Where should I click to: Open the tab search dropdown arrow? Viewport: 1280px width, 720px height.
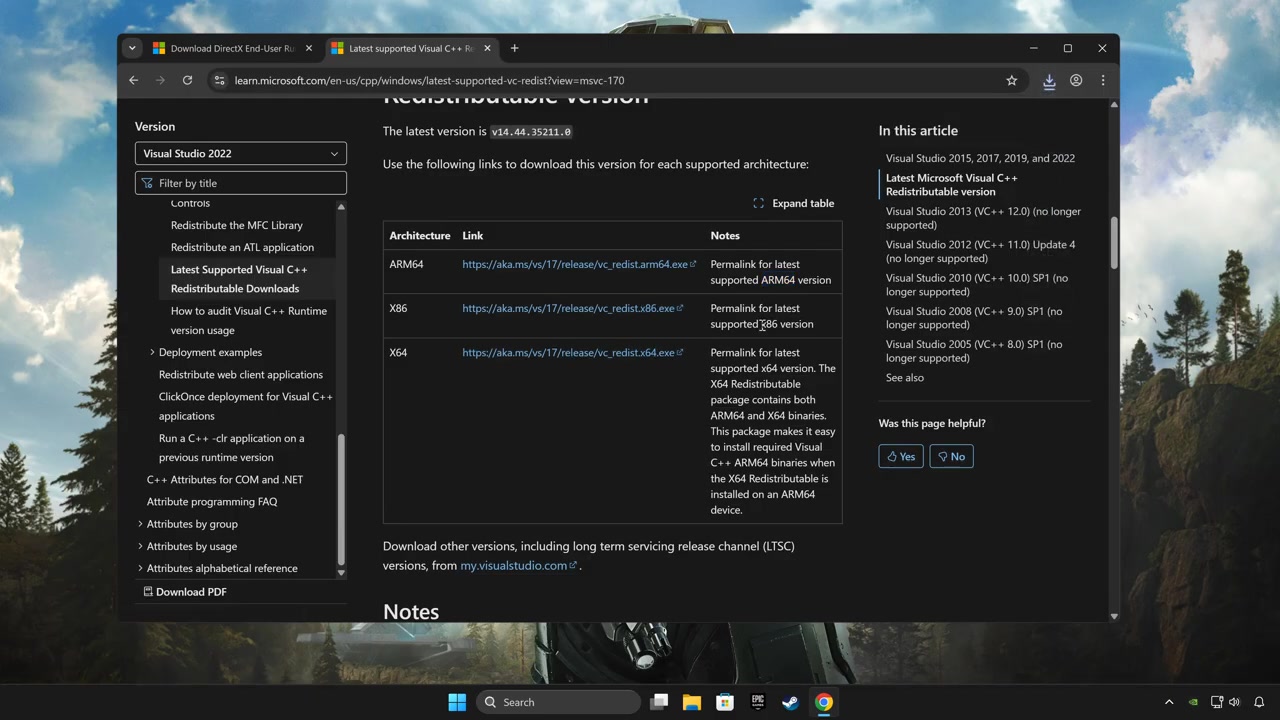point(131,48)
